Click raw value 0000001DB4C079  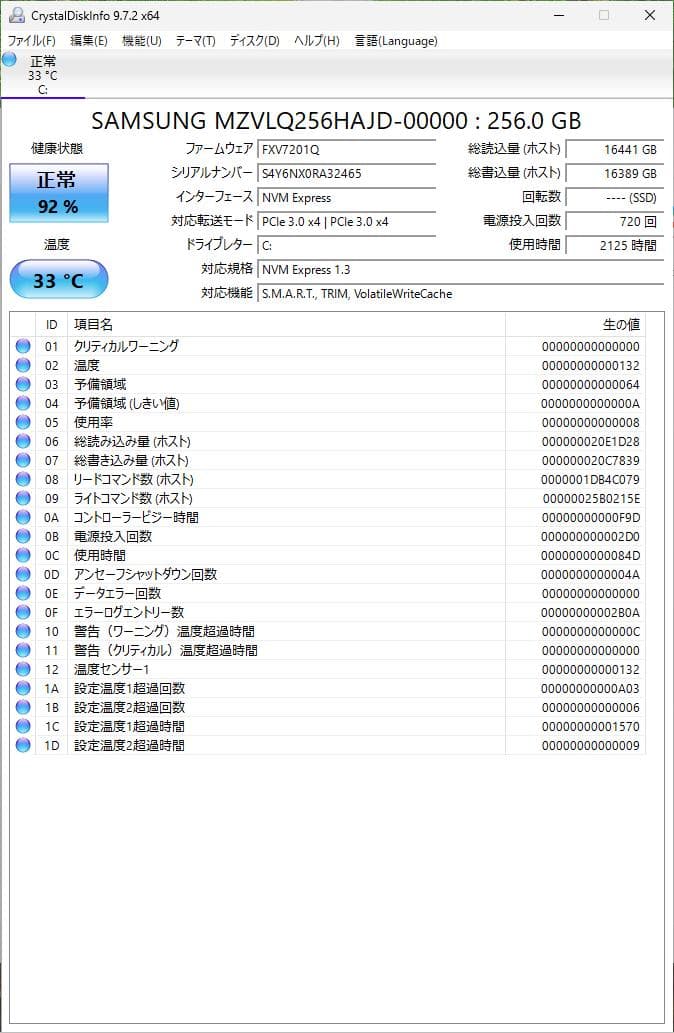tap(590, 480)
